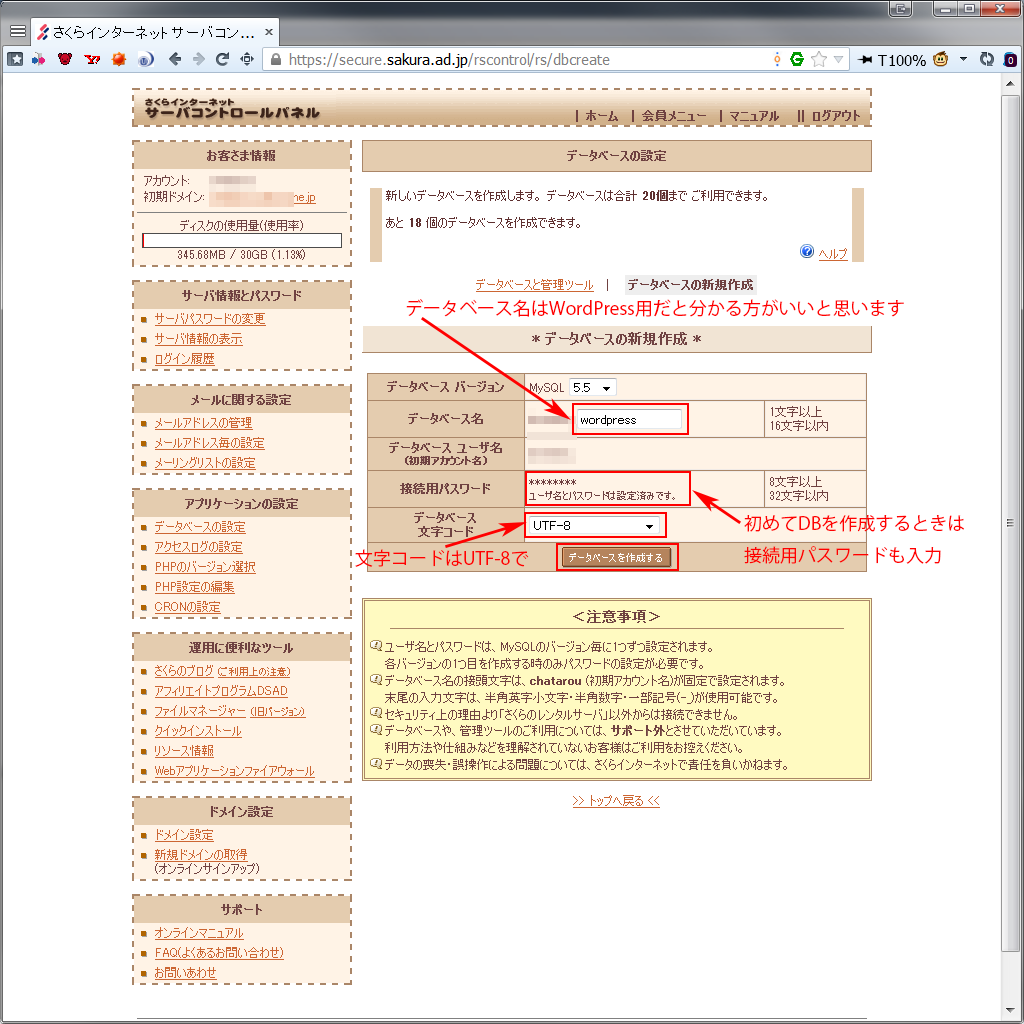
Task: Open the ホーム header menu
Action: 601,116
